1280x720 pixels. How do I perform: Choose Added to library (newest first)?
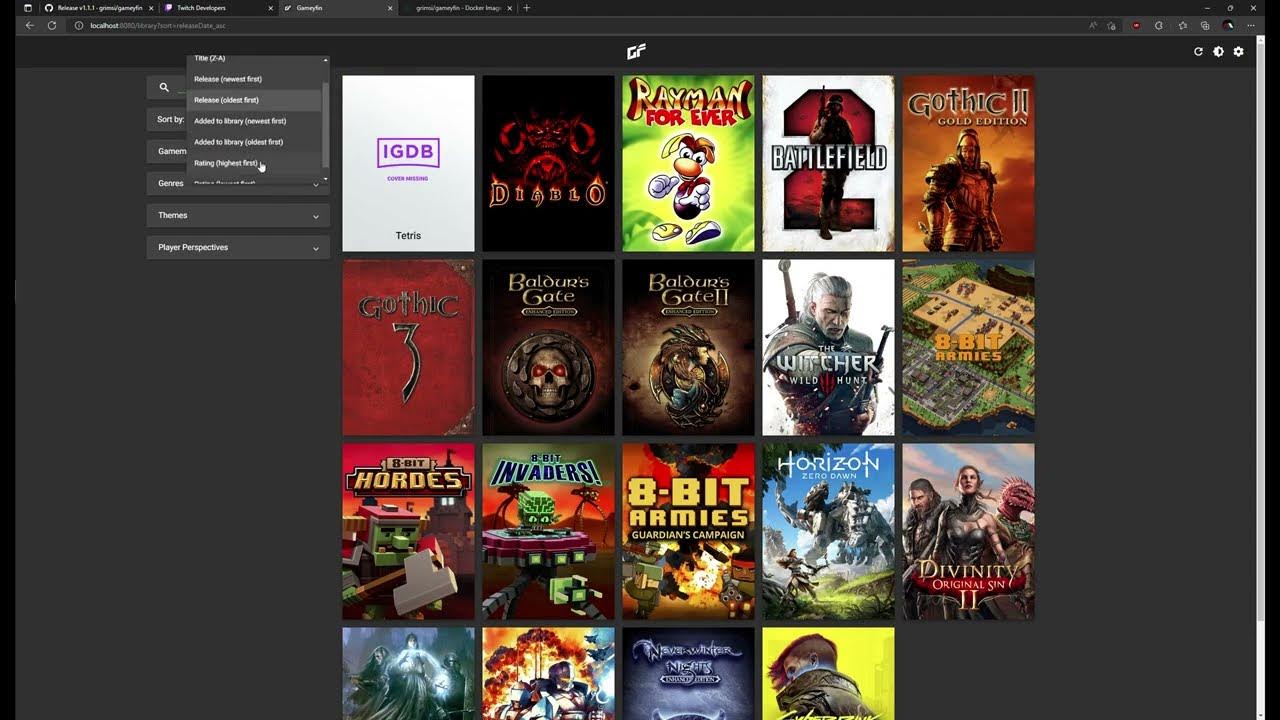pos(254,121)
